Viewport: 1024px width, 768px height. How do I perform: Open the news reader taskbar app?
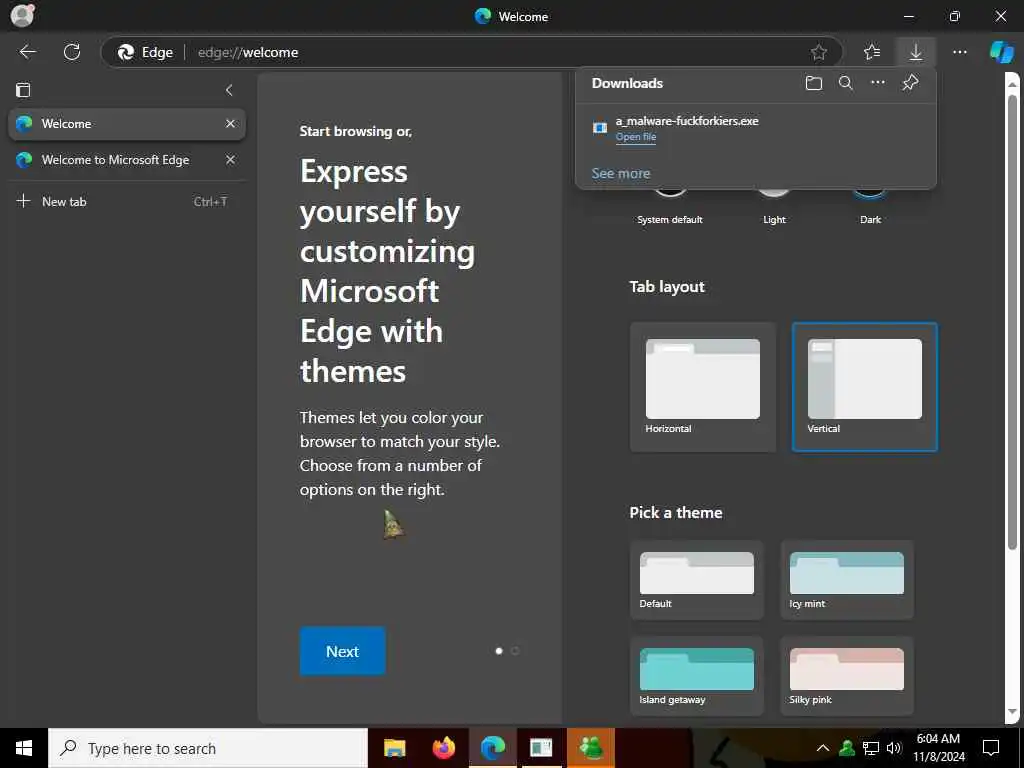541,748
